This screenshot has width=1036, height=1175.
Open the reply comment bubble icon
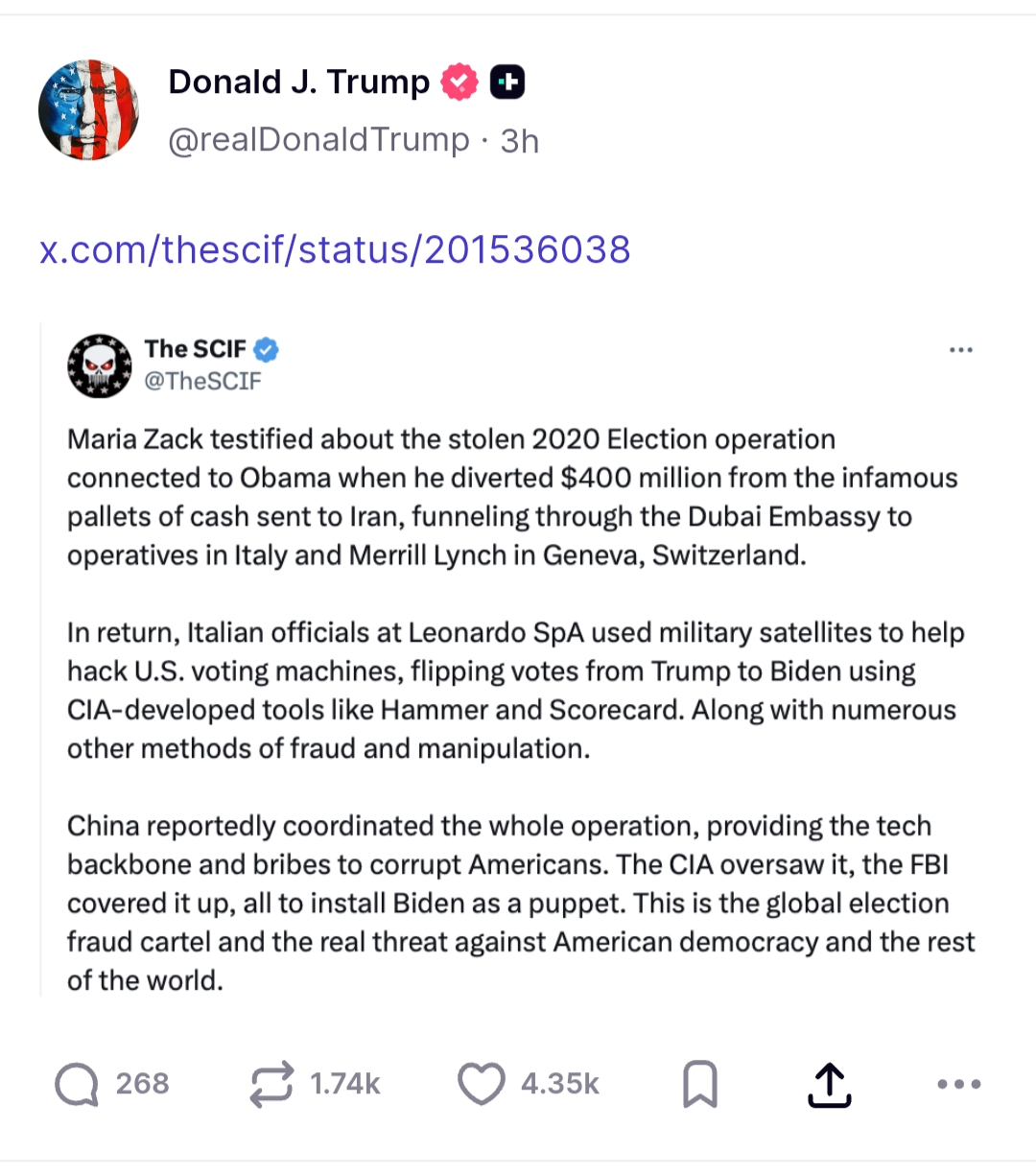[x=77, y=1085]
